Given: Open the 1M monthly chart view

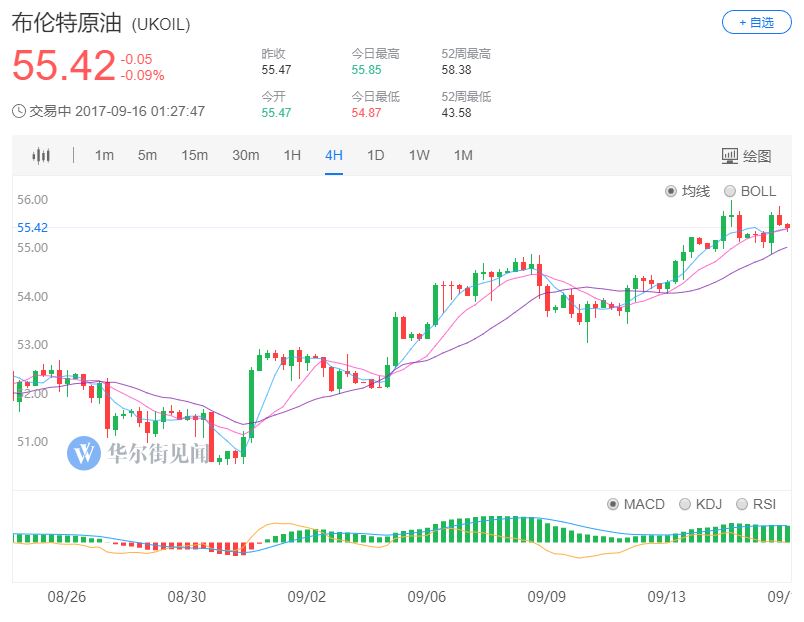Looking at the screenshot, I should point(463,155).
